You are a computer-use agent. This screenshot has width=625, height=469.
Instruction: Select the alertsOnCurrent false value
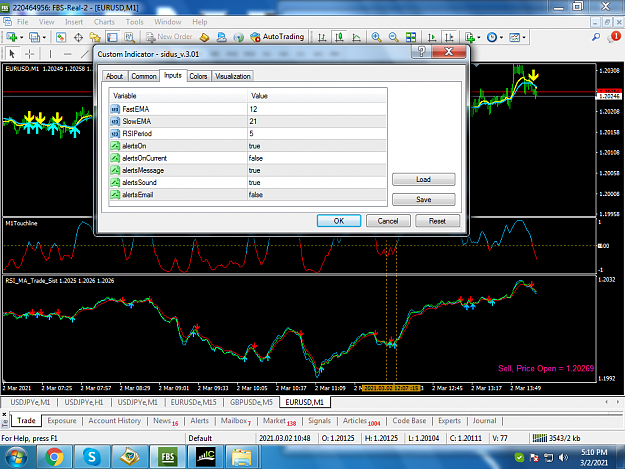click(317, 158)
